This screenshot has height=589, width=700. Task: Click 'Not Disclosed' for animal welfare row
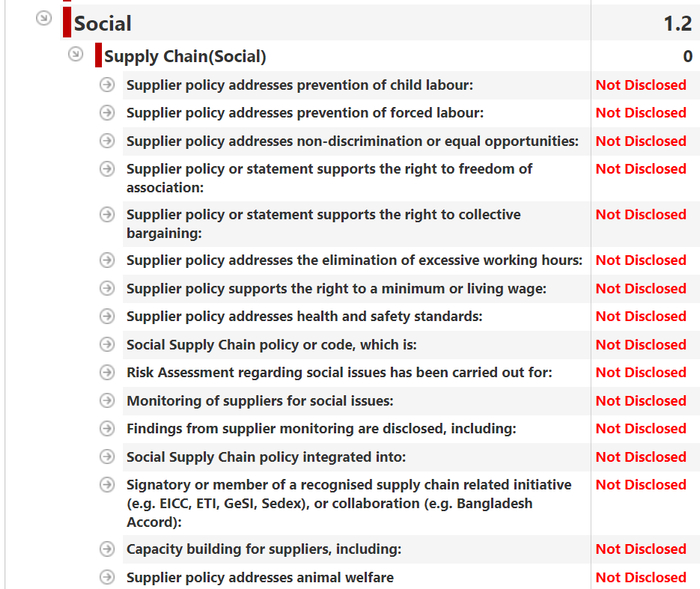coord(641,577)
